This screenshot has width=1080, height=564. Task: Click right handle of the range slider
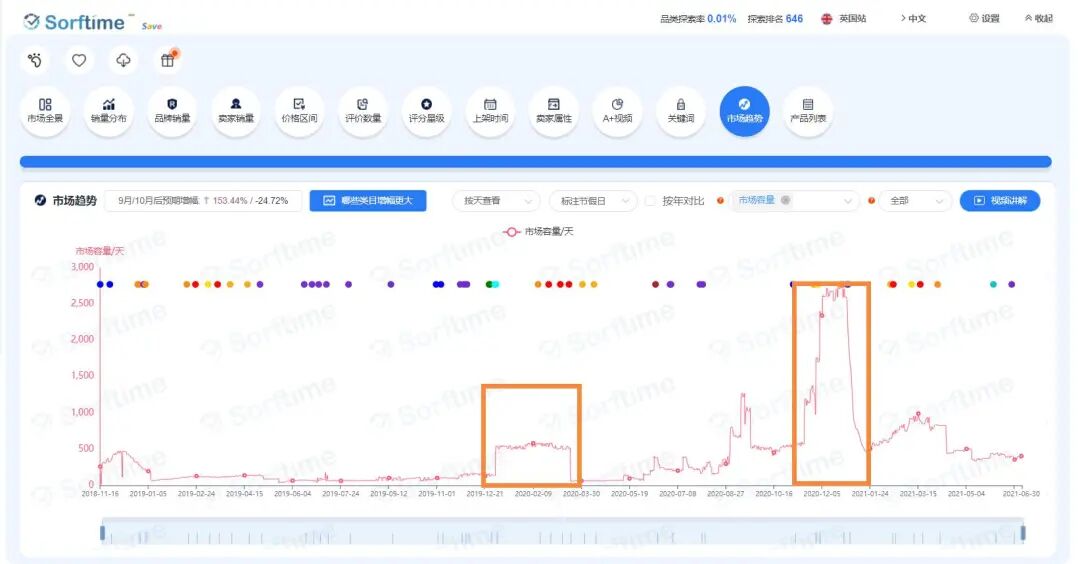[1023, 532]
